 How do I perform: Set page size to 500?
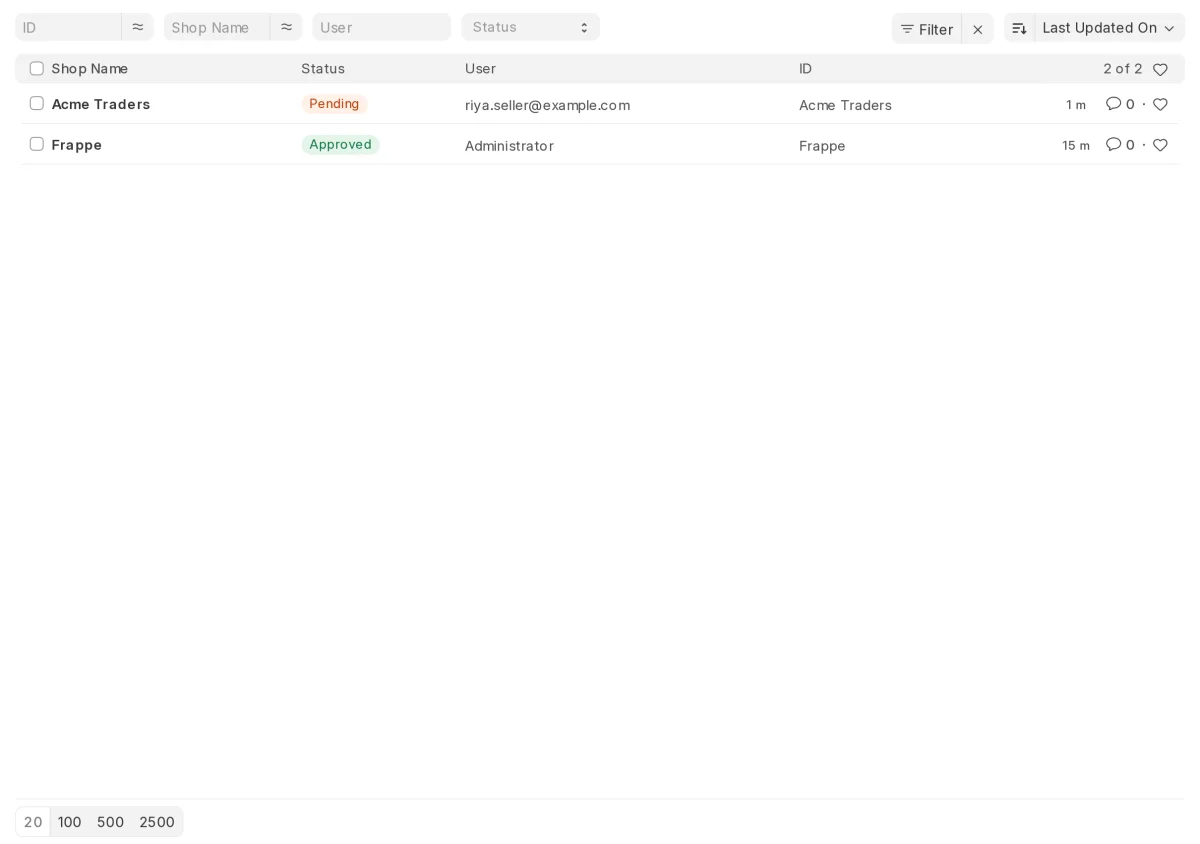tap(110, 822)
